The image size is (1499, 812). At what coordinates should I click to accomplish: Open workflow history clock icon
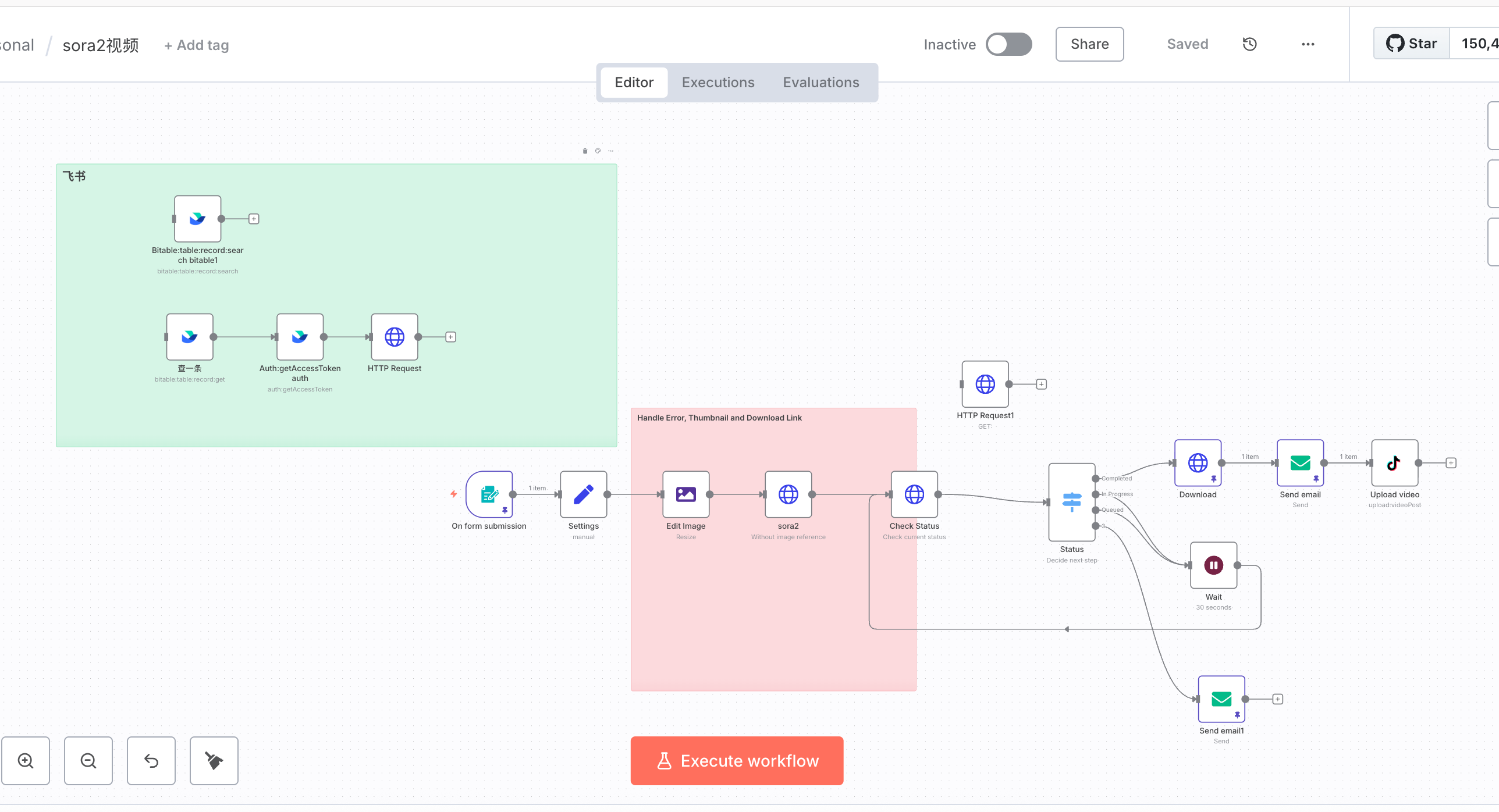point(1249,44)
